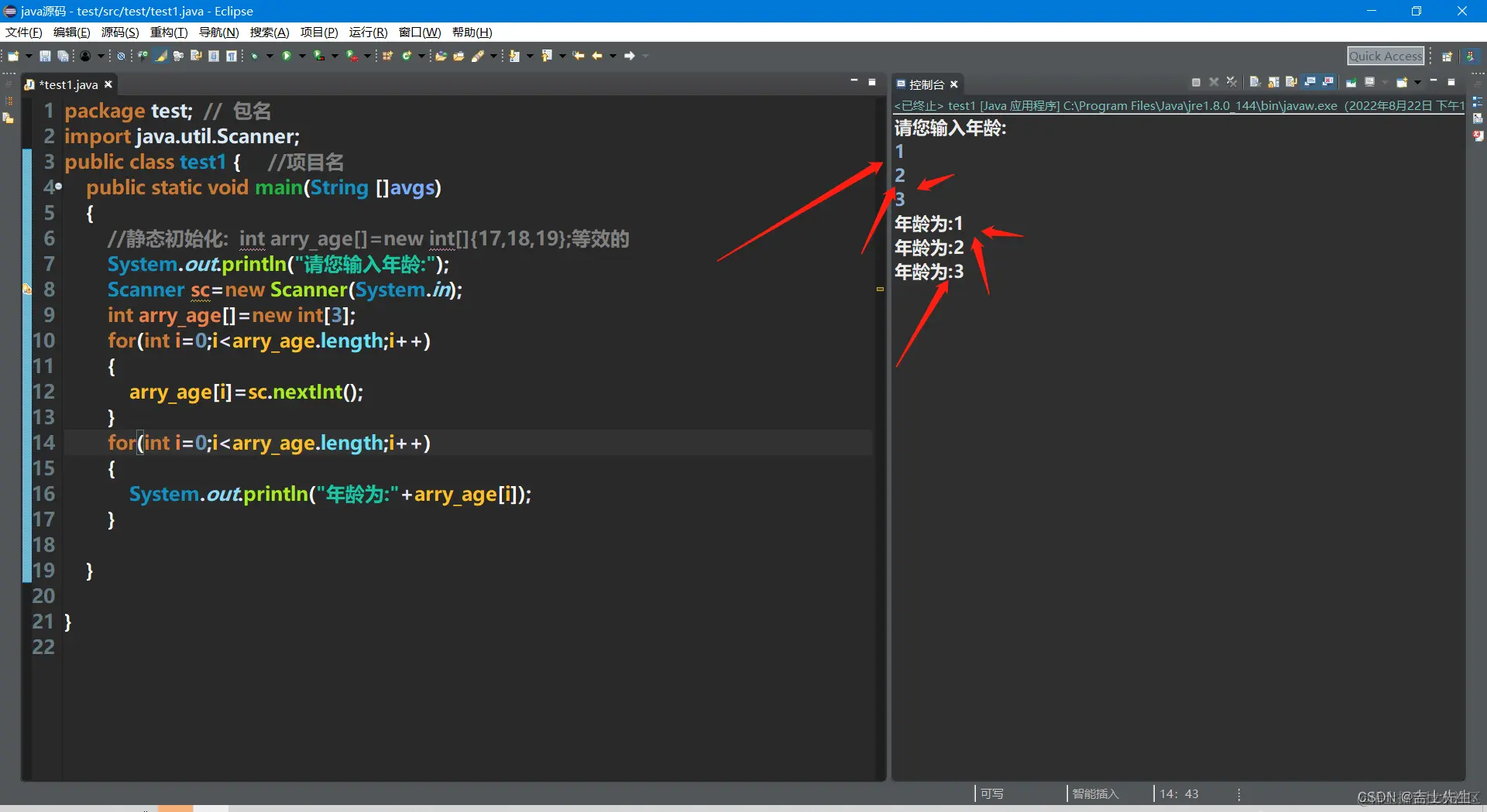Maximize the console view pane
The width and height of the screenshot is (1487, 812).
pyautogui.click(x=1451, y=81)
